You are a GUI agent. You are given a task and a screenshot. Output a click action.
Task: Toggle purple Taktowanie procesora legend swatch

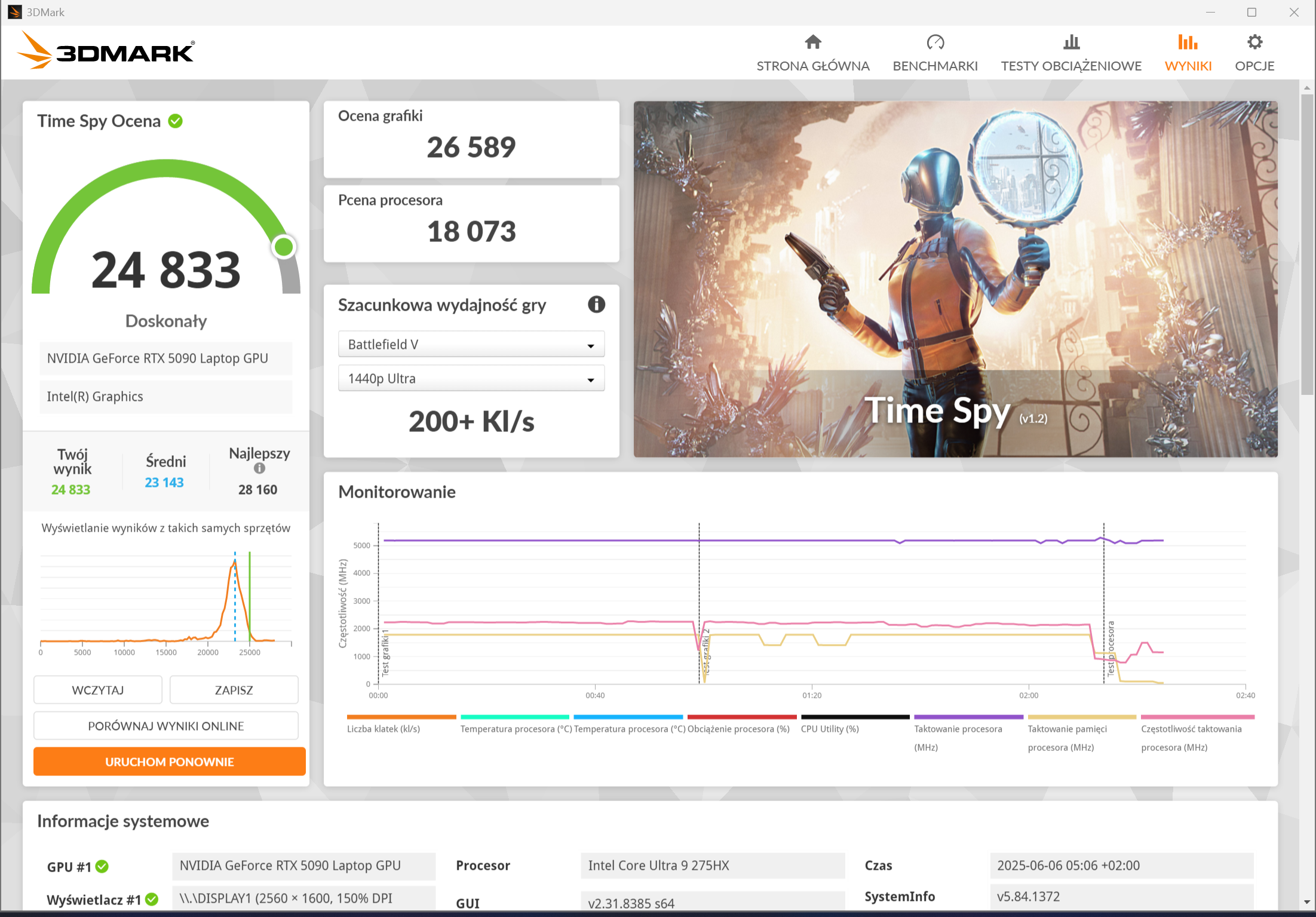(968, 717)
